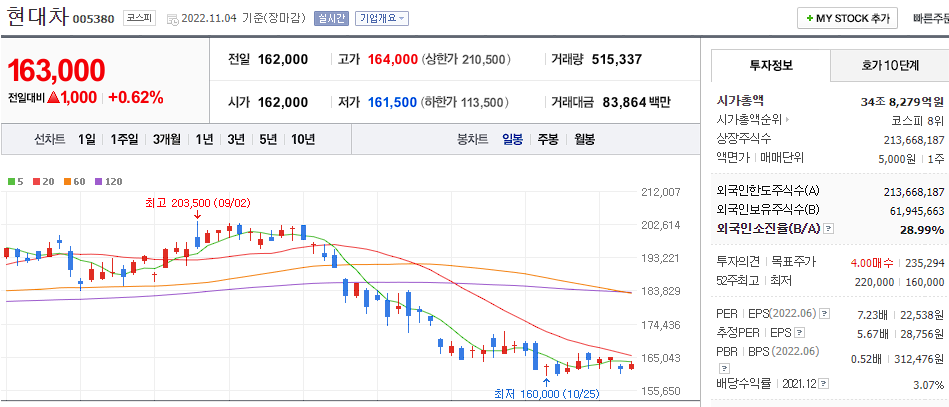Click the 액면가 value 5,000원
Viewport: 949px width, 407px height.
[x=899, y=159]
